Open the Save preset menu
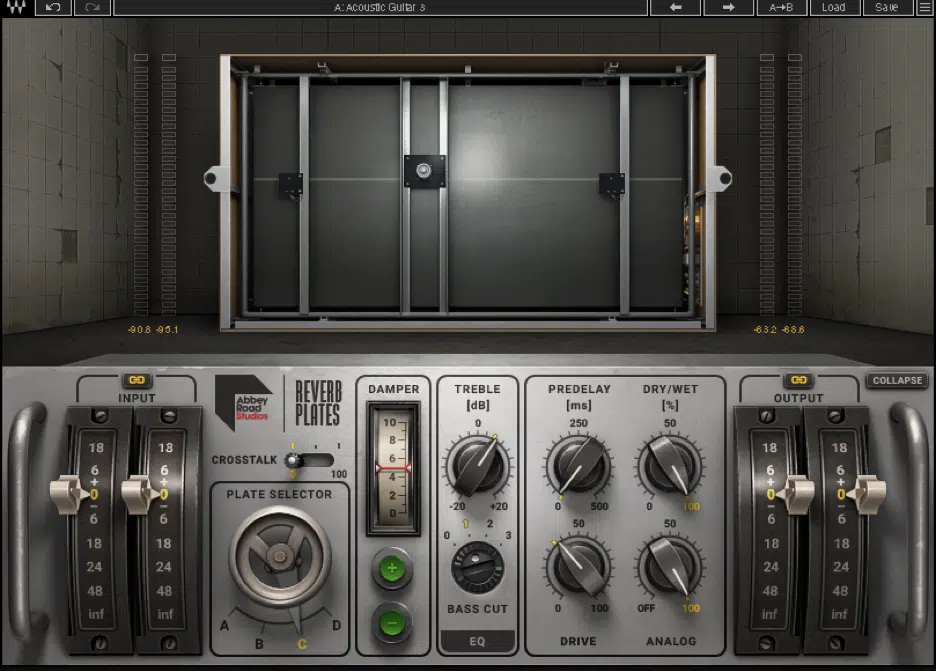The height and width of the screenshot is (672, 936). tap(886, 7)
